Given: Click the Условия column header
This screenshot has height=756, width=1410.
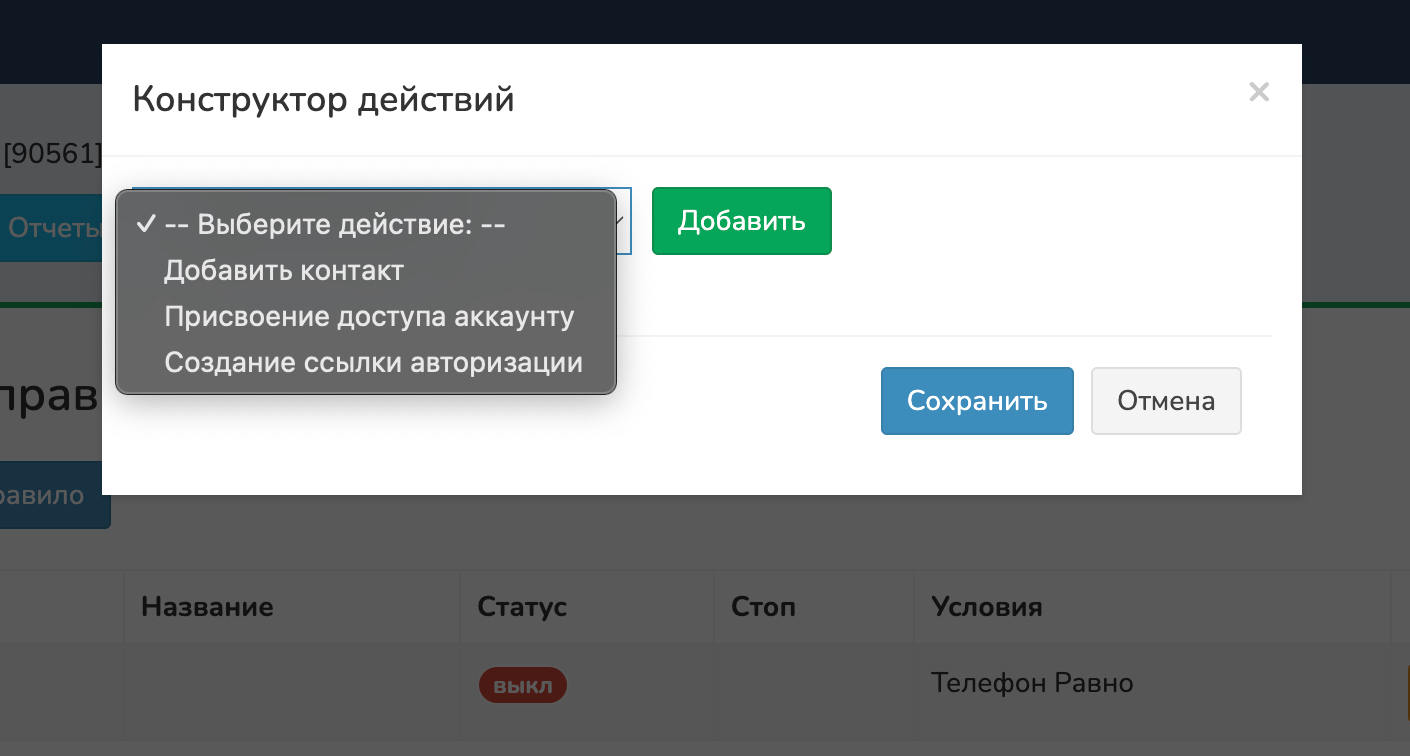Looking at the screenshot, I should pos(986,606).
